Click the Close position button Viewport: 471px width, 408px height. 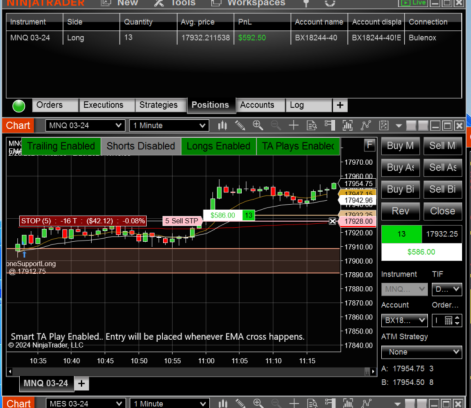tap(442, 211)
